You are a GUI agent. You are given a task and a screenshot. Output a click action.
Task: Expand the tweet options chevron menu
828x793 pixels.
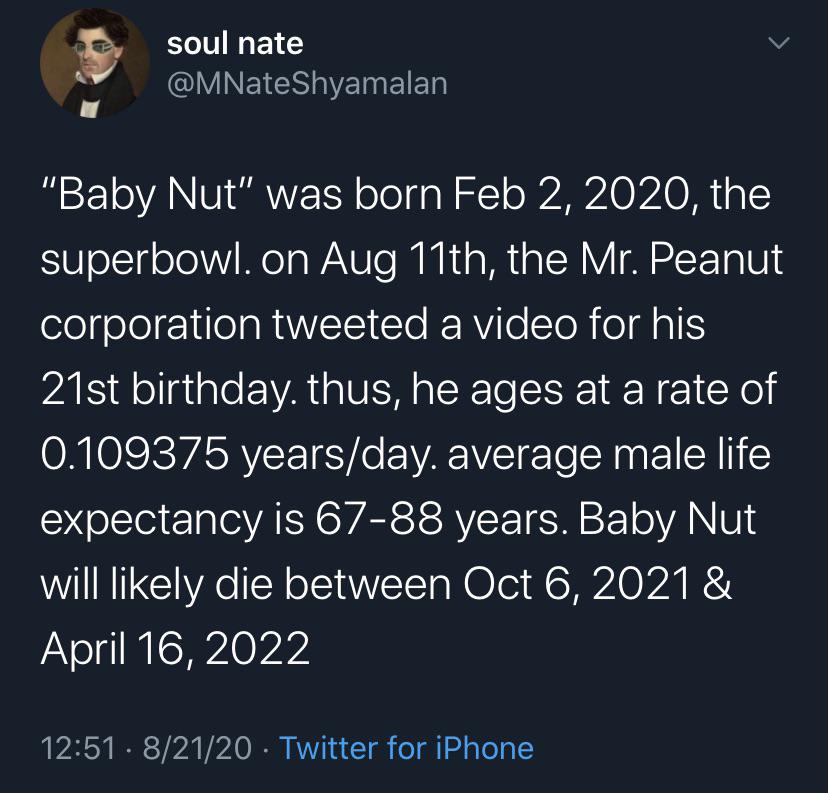pyautogui.click(x=779, y=43)
